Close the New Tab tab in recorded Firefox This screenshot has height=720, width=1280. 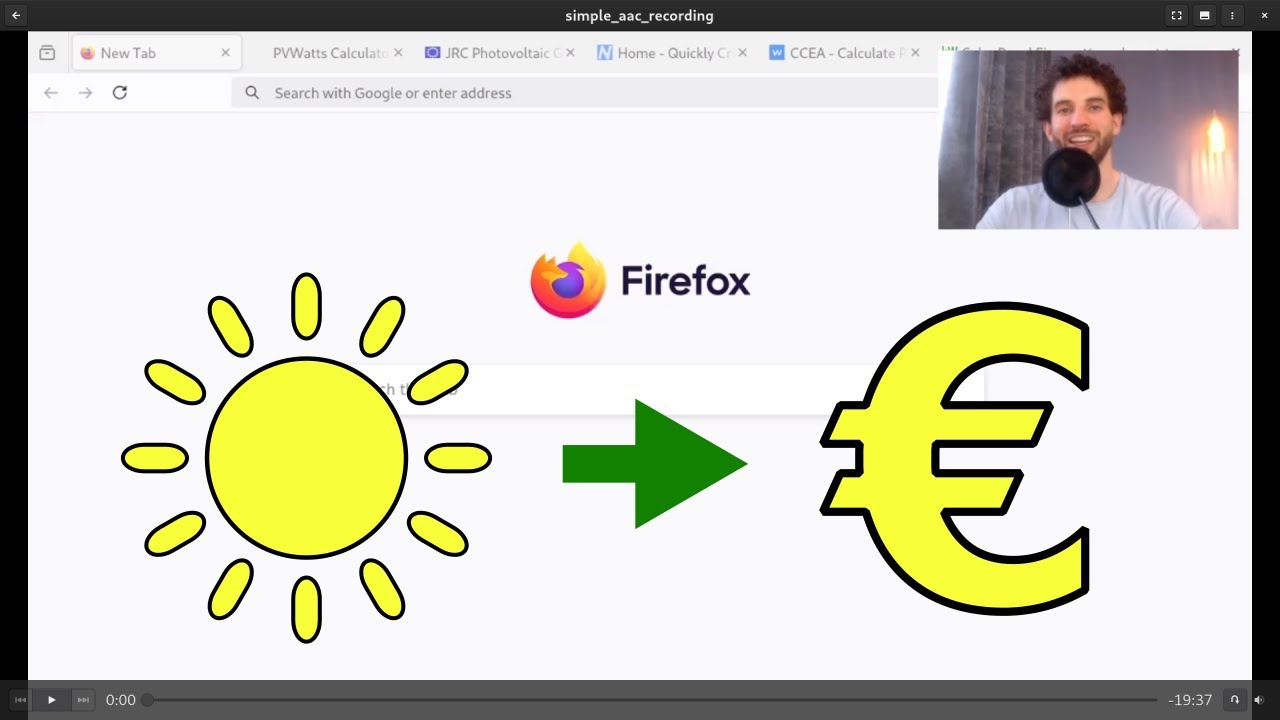point(225,53)
